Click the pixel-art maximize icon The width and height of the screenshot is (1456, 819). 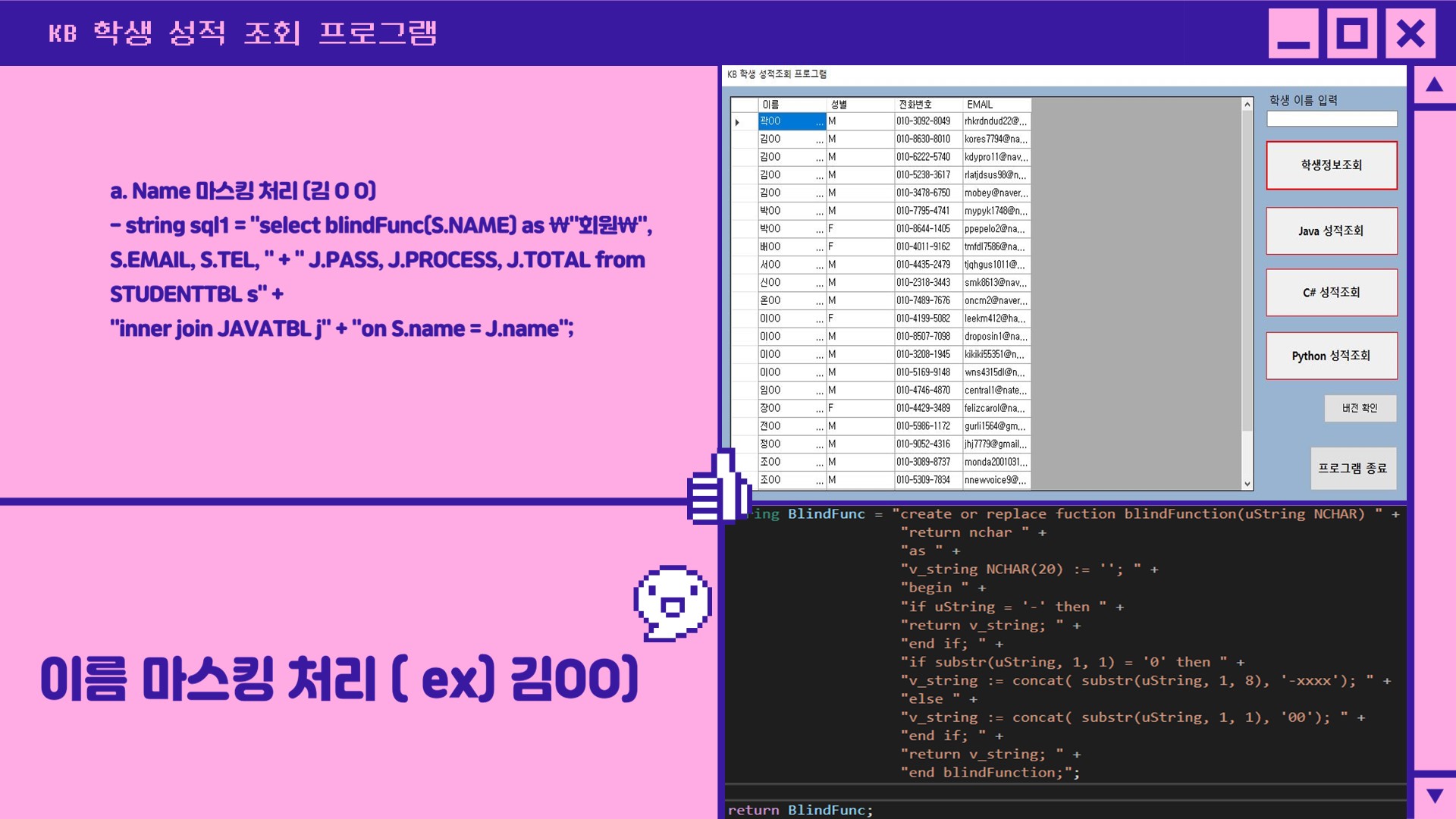pos(1351,33)
